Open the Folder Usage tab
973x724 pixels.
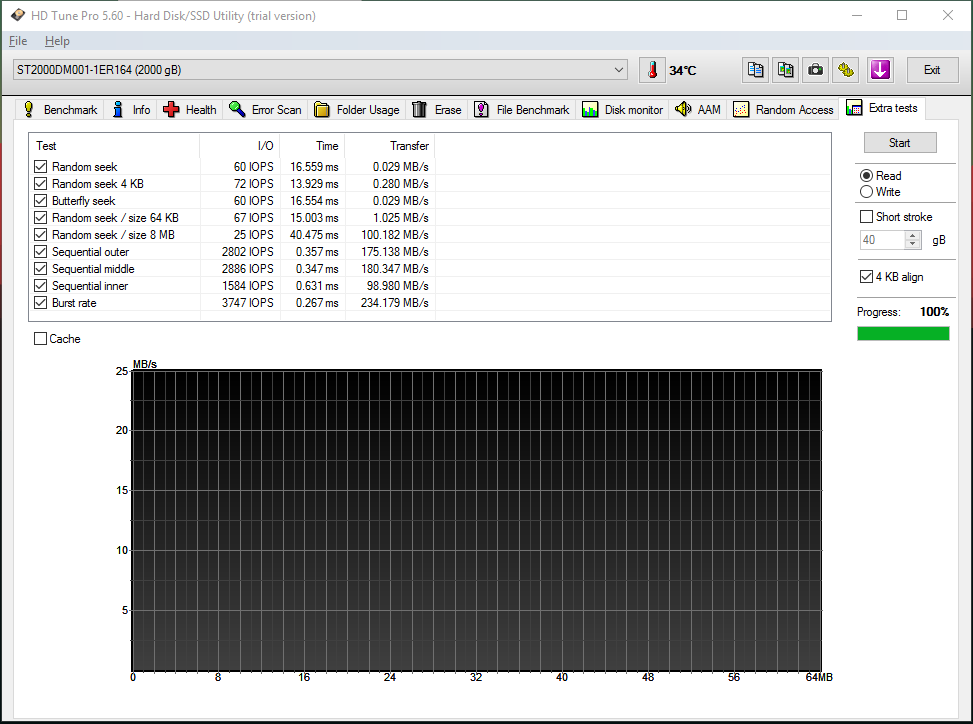(357, 110)
